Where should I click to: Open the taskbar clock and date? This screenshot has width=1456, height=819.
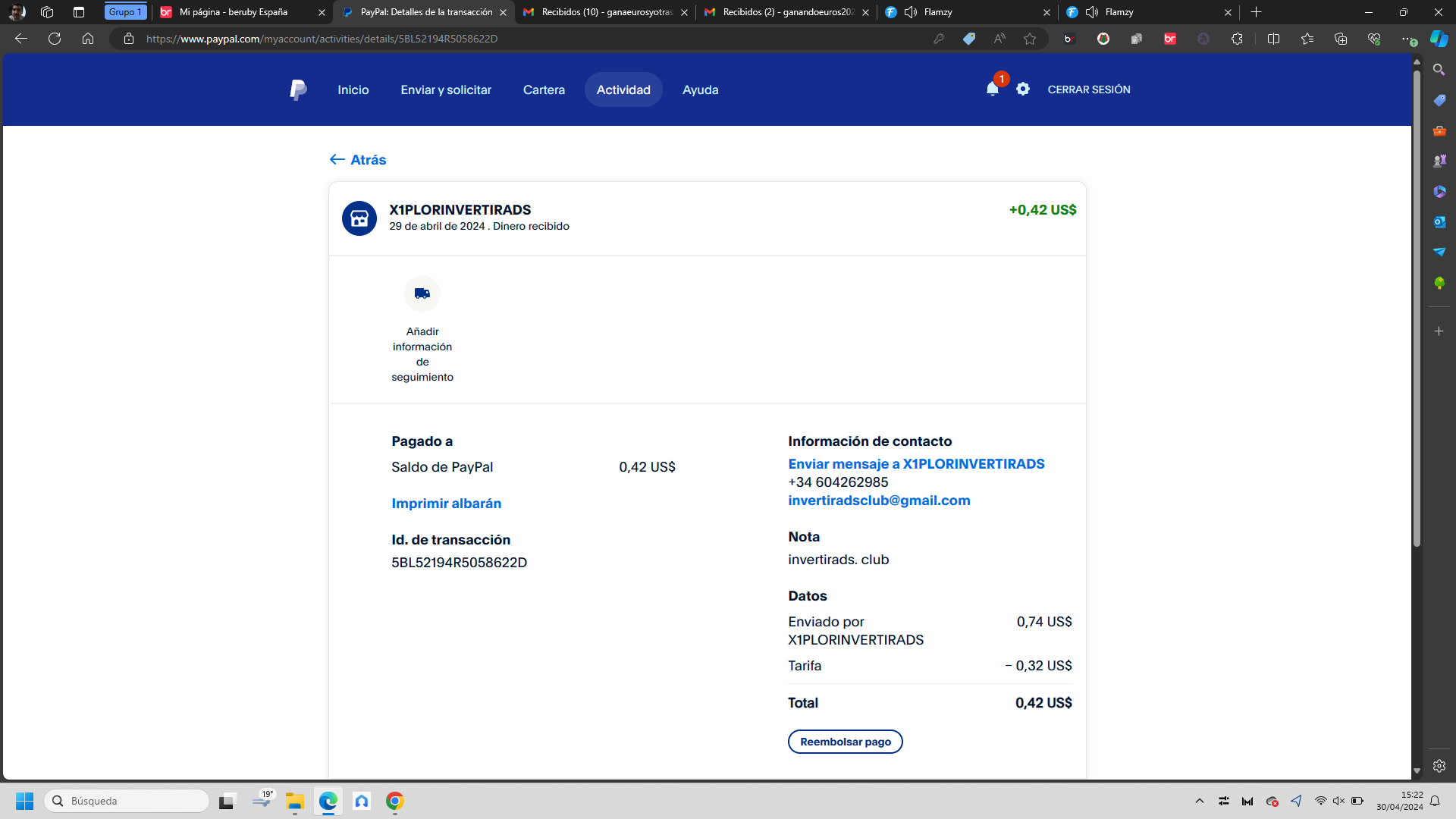[1400, 801]
